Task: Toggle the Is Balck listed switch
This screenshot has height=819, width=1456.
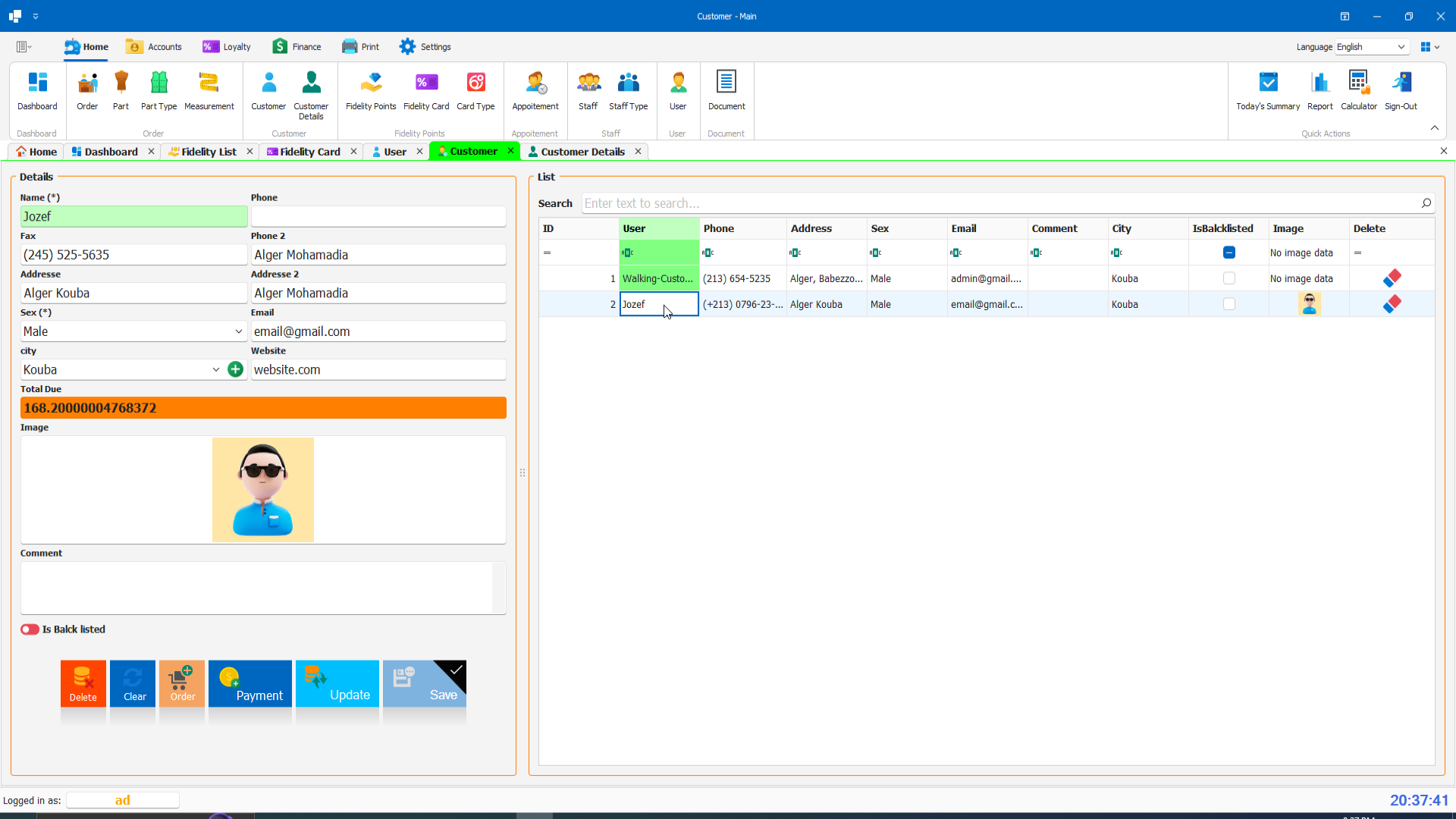Action: pyautogui.click(x=30, y=629)
